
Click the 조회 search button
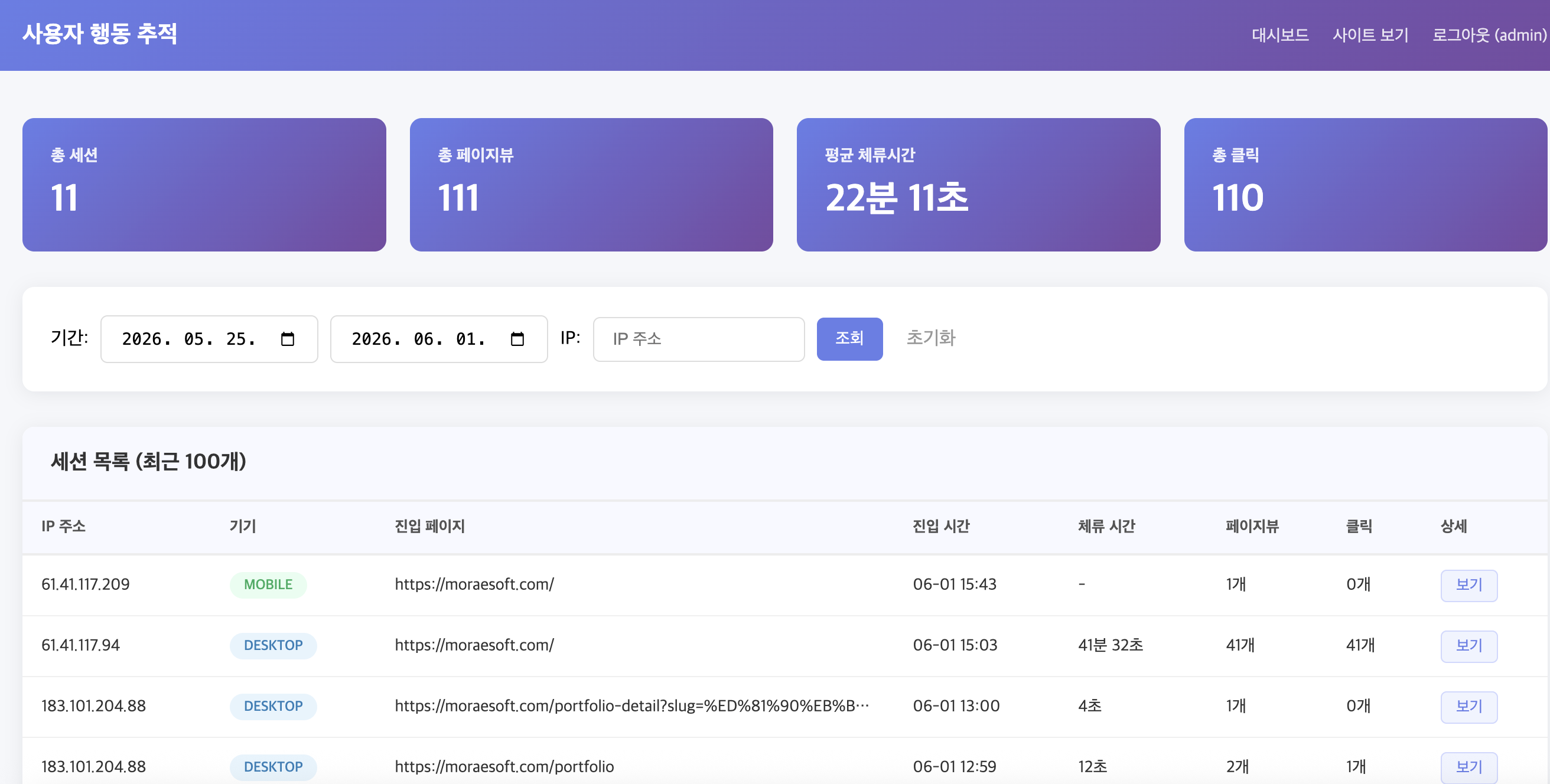tap(849, 338)
